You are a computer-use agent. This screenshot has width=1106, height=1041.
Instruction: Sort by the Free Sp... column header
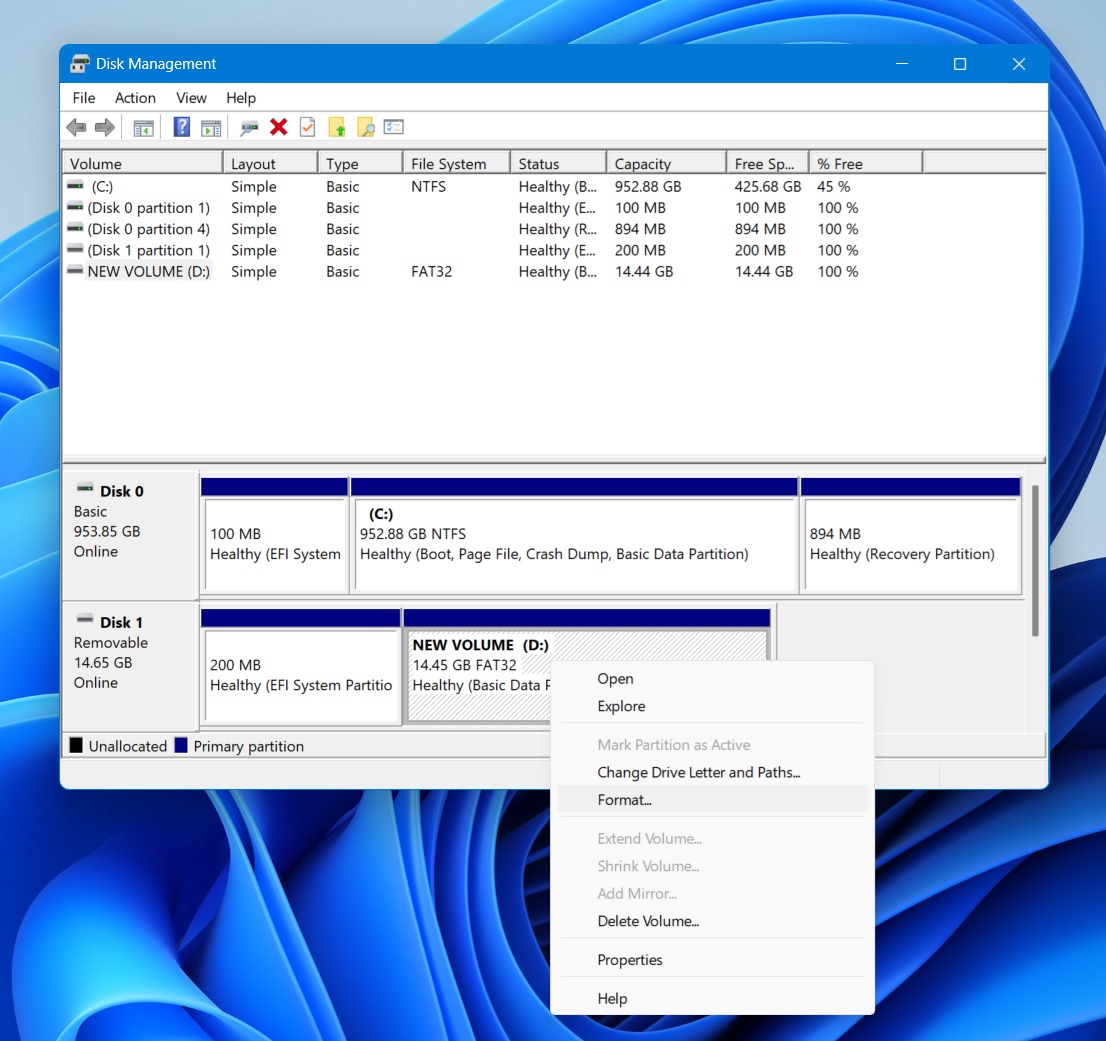click(767, 164)
